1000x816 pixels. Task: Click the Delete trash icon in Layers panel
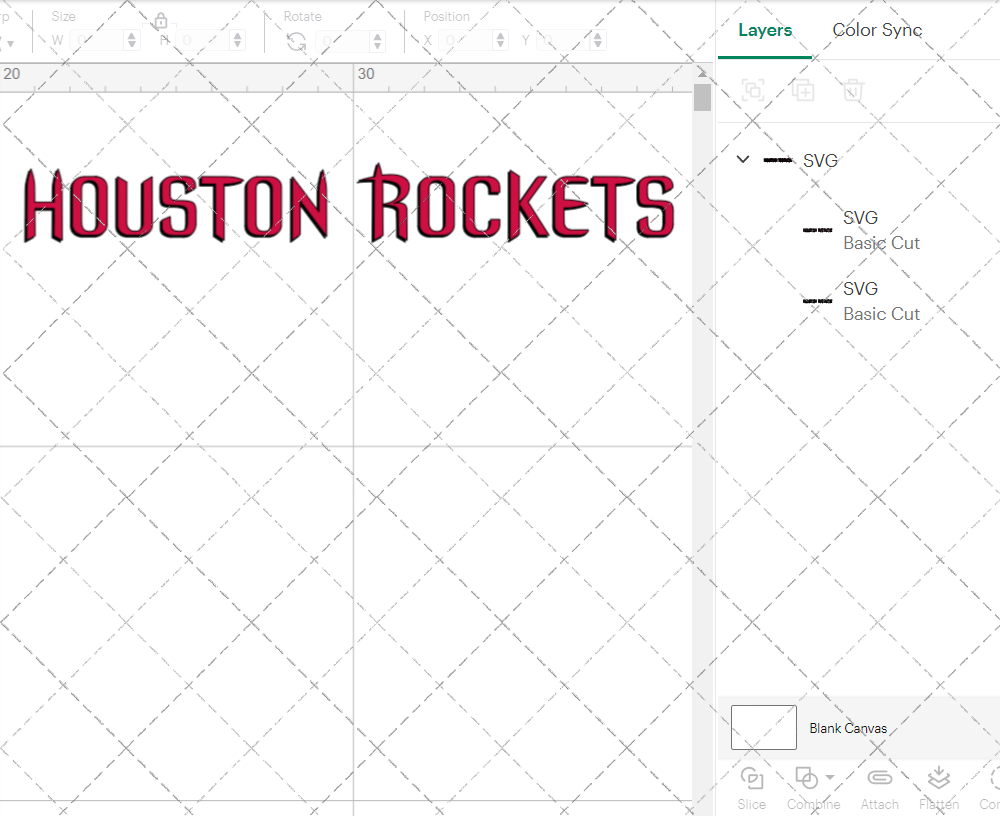point(852,90)
